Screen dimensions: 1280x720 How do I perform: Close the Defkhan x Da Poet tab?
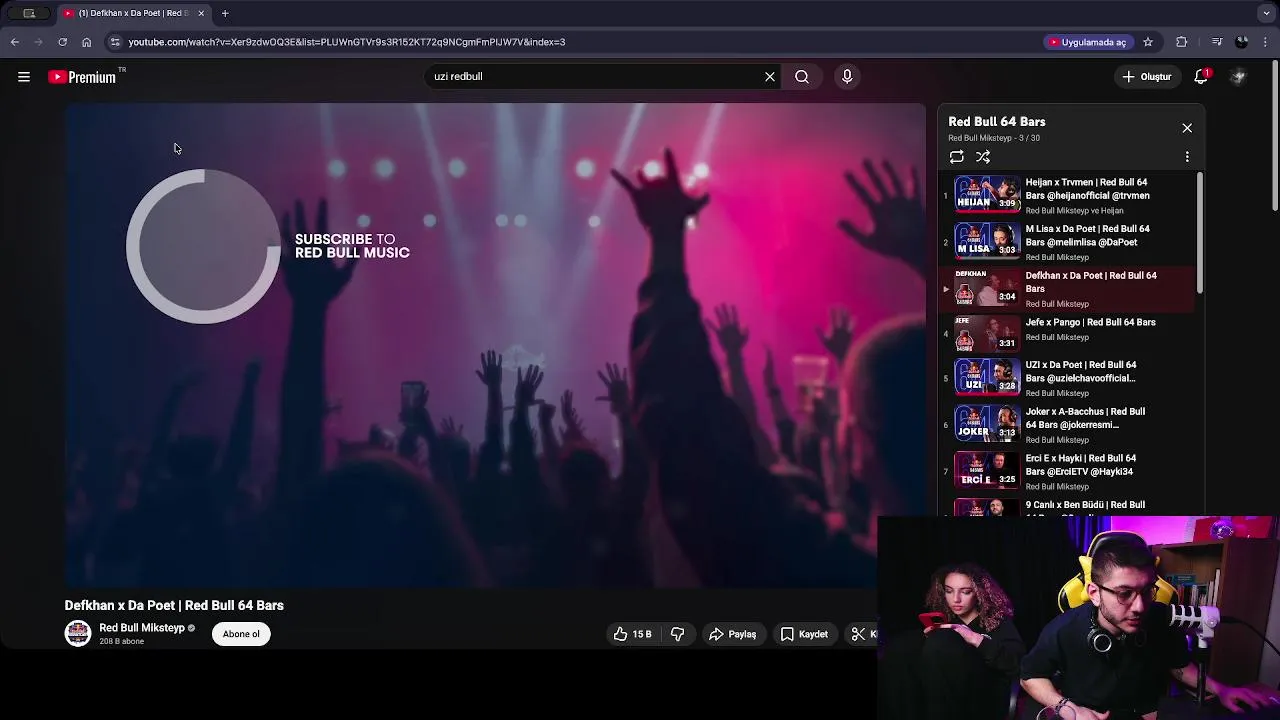pos(201,13)
